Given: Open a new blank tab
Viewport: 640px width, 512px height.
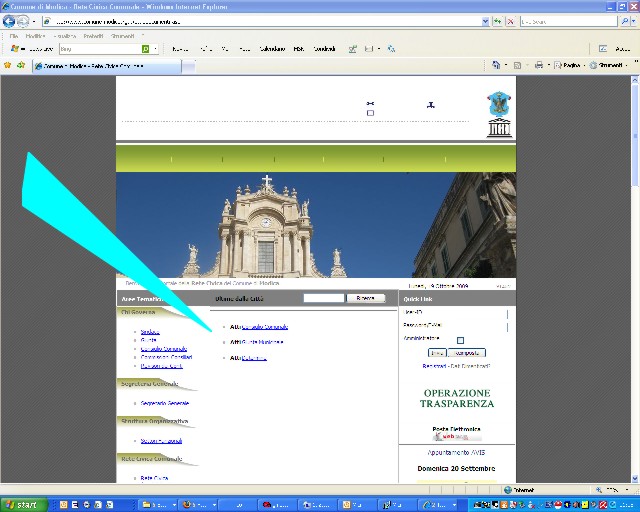Looking at the screenshot, I should click(189, 67).
